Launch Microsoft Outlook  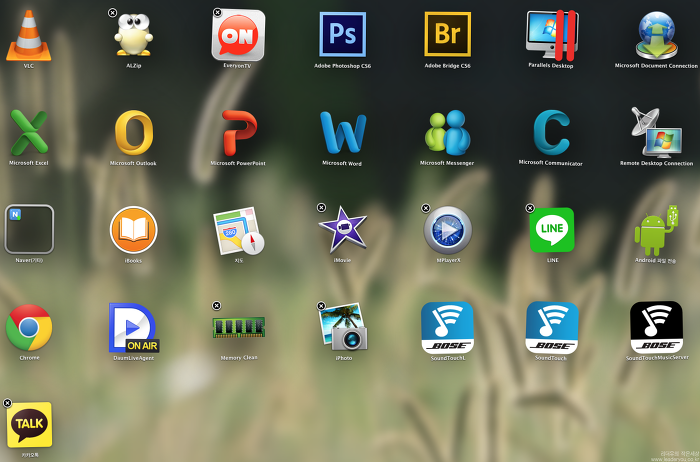click(133, 133)
